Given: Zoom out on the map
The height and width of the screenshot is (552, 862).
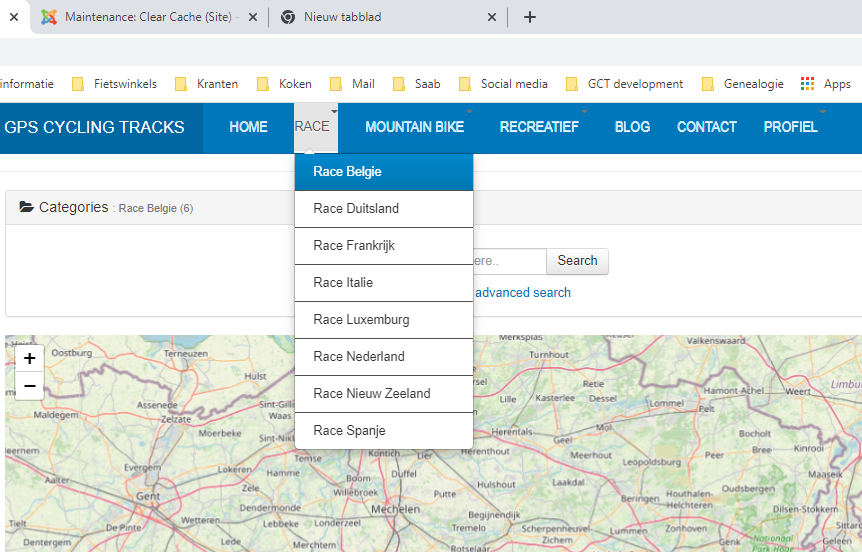Looking at the screenshot, I should tap(29, 386).
